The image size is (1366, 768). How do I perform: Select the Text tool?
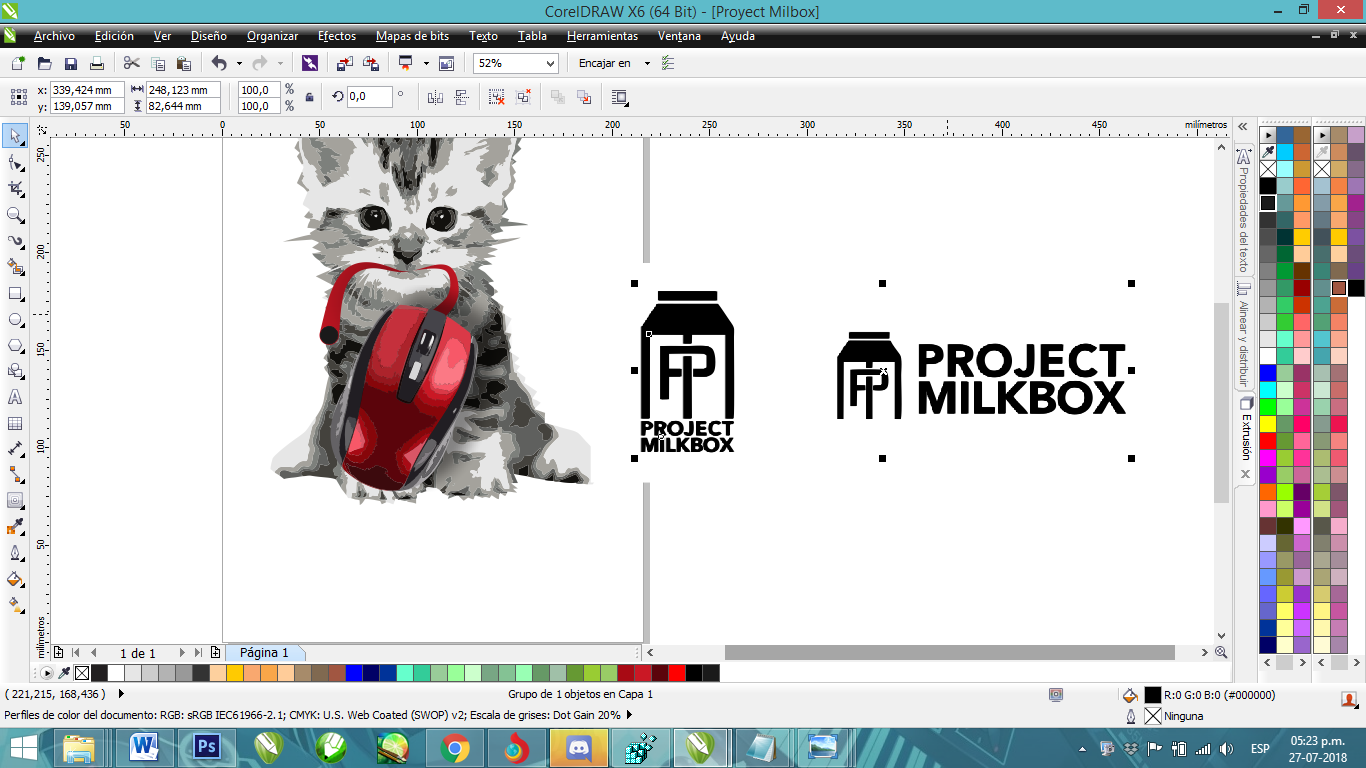[x=15, y=397]
